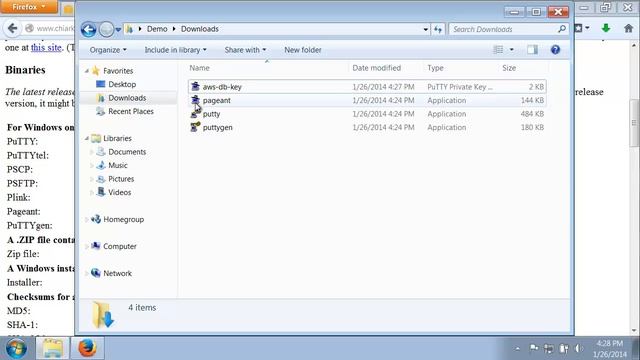Click the Firefox downloads green arrow
Screen dimensions: 640x360
(x=606, y=28)
